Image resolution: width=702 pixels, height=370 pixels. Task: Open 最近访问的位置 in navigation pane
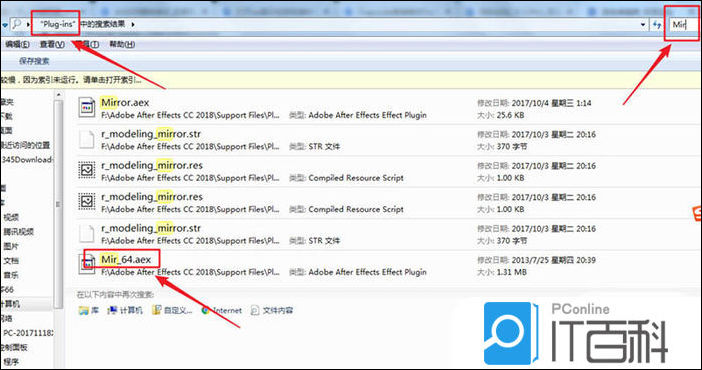tap(25, 145)
